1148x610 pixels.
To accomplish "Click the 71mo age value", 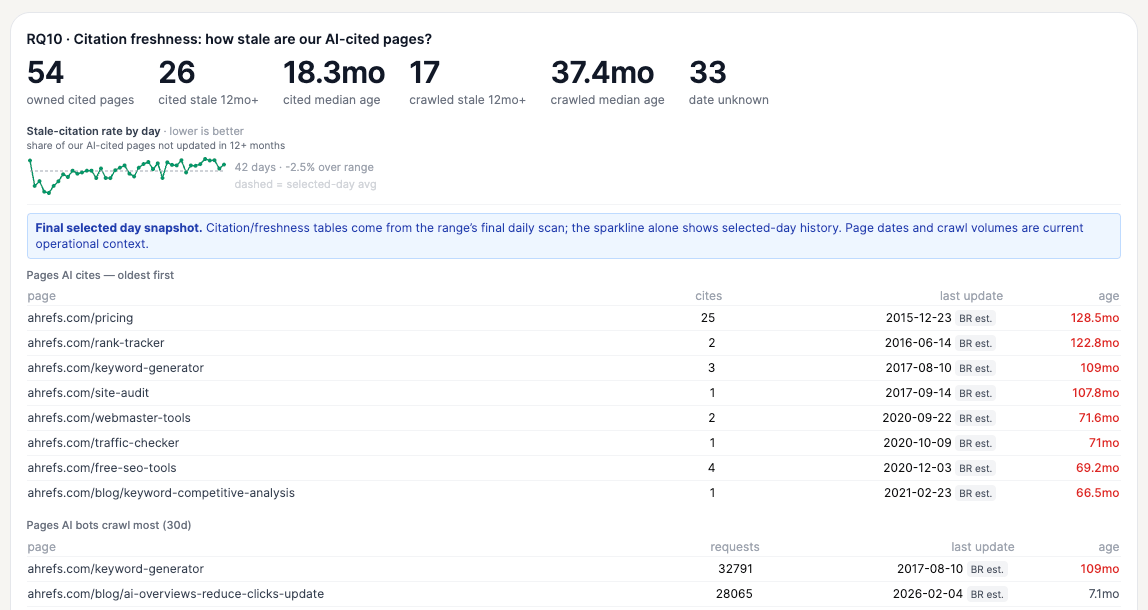I will [x=1104, y=442].
